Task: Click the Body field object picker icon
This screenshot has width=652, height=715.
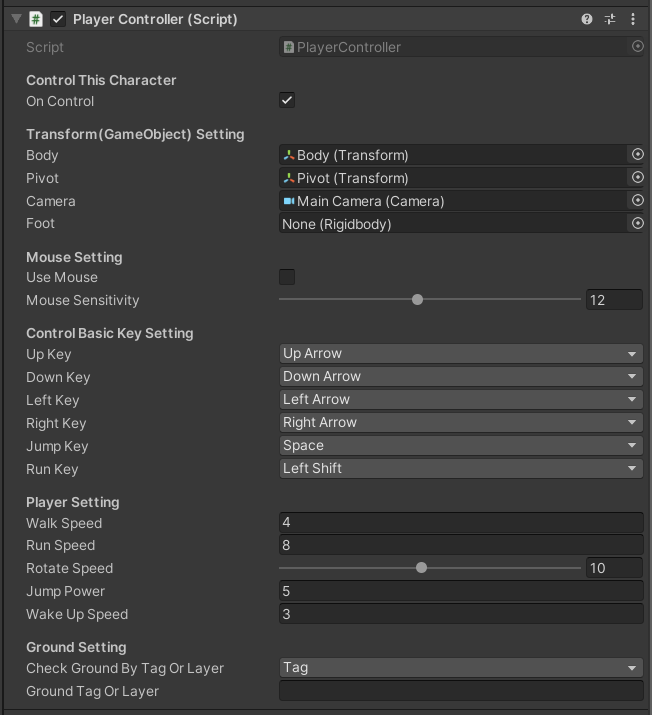Action: coord(637,155)
